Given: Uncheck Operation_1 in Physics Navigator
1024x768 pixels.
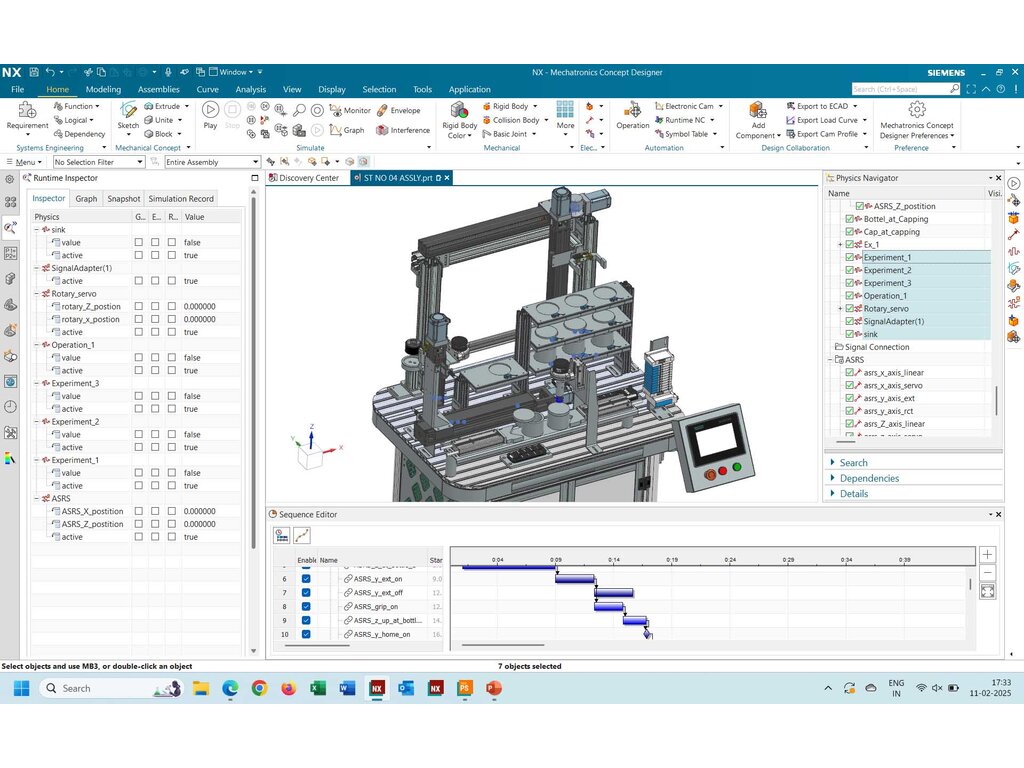Looking at the screenshot, I should click(x=850, y=296).
